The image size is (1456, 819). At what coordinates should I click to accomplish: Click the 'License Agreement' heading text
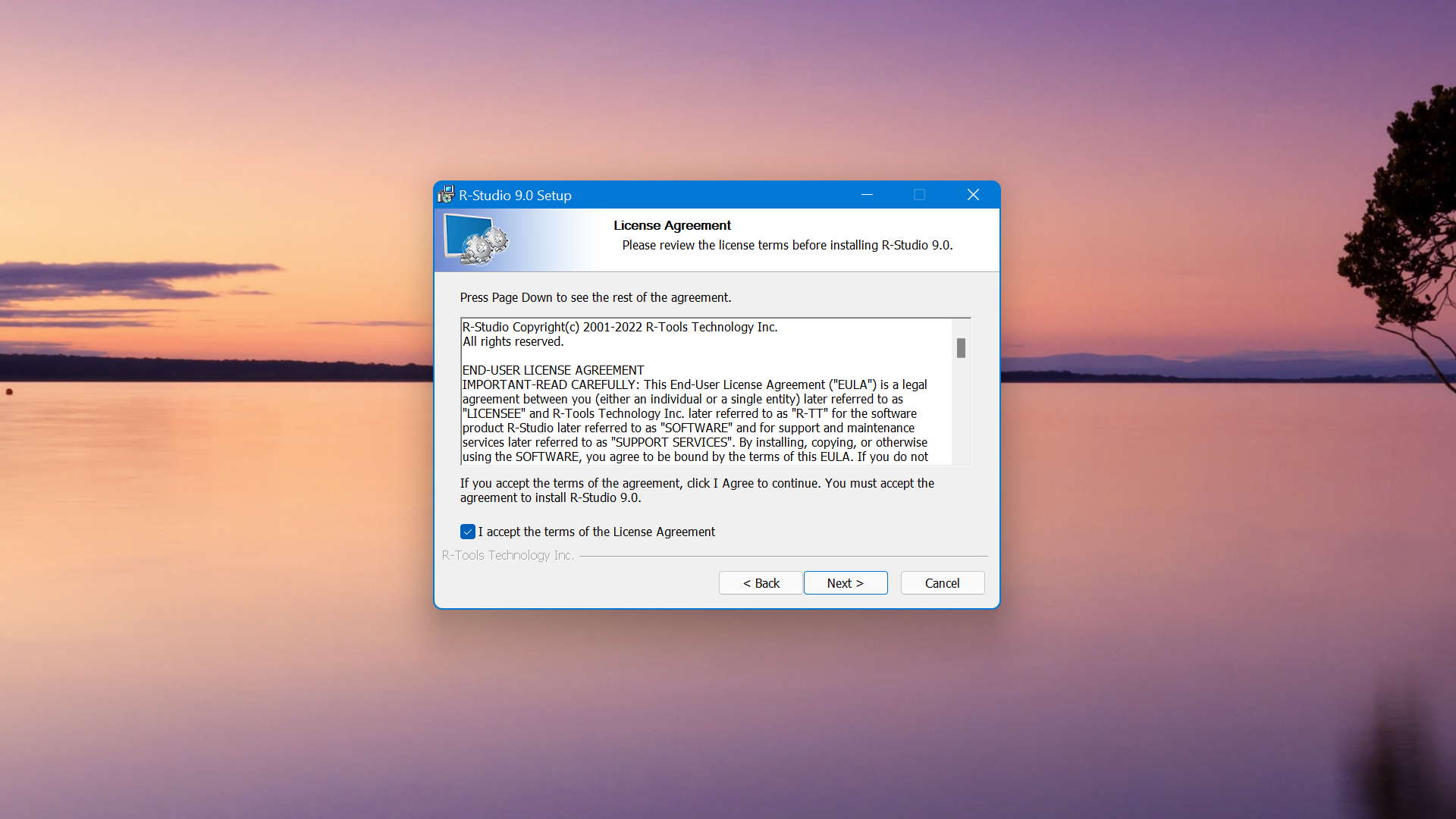672,225
